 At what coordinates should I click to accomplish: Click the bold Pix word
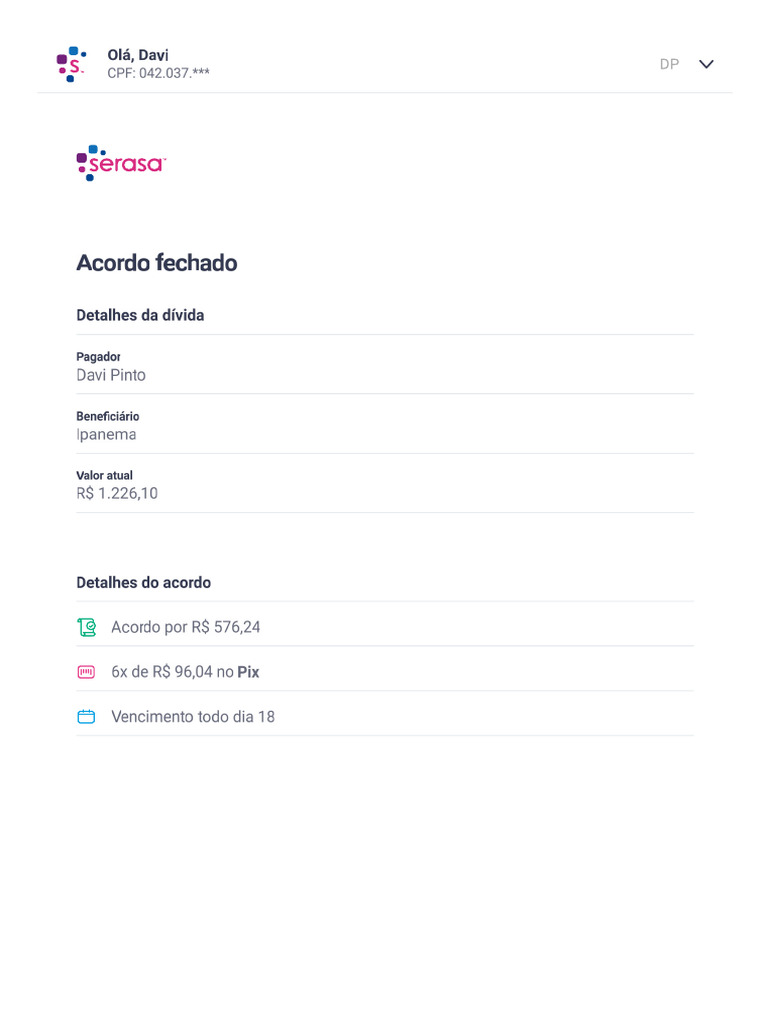tap(248, 672)
